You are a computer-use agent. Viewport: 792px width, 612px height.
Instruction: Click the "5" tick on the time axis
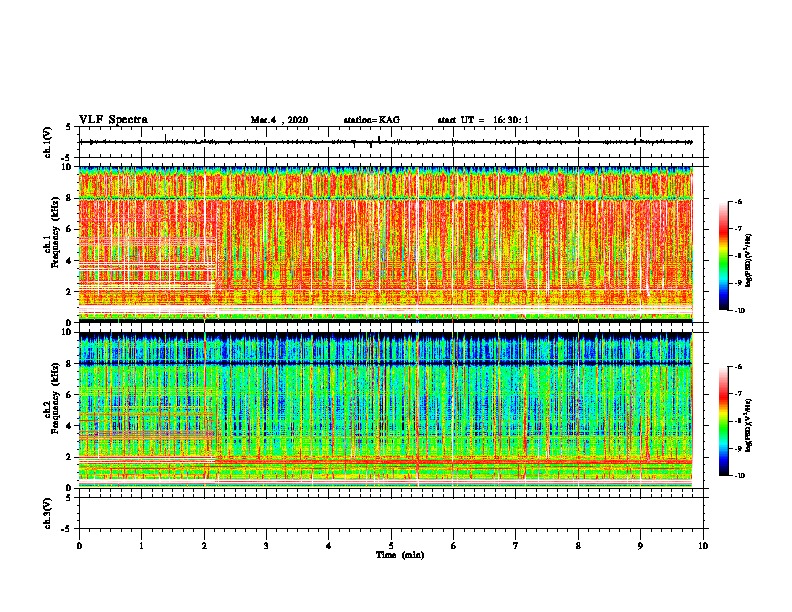(x=391, y=546)
